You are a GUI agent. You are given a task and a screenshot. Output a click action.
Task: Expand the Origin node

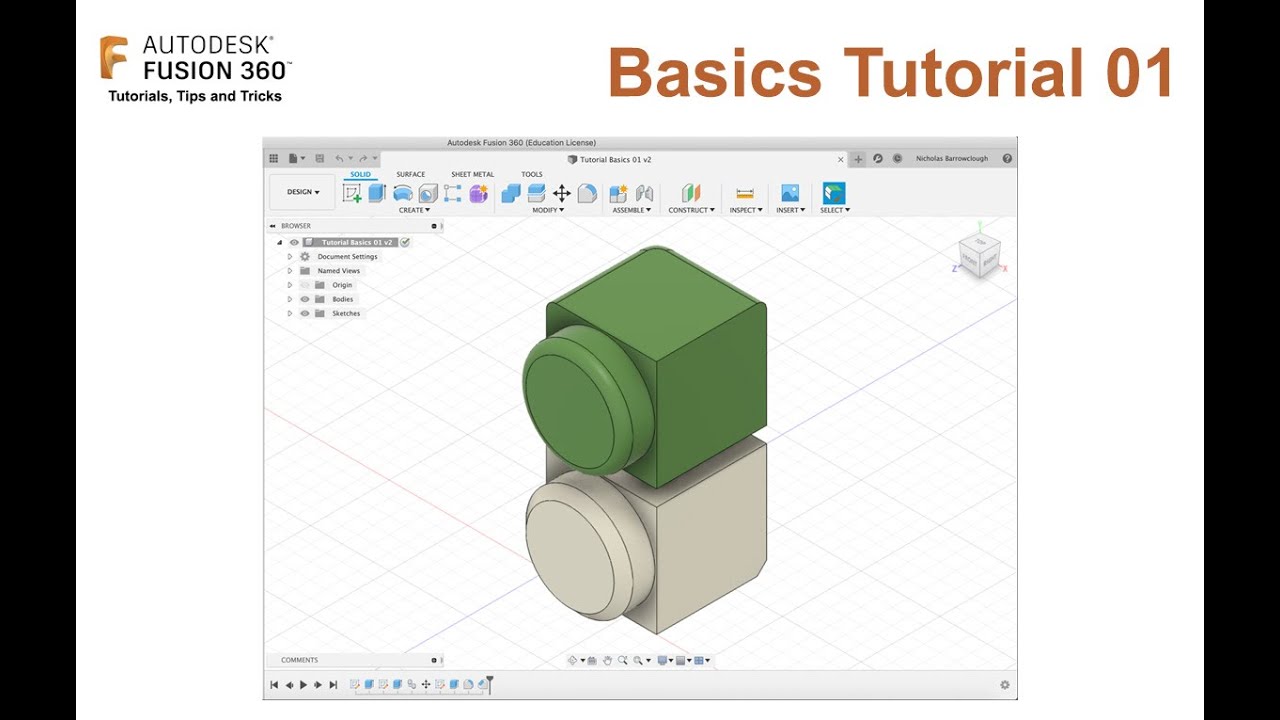(290, 285)
